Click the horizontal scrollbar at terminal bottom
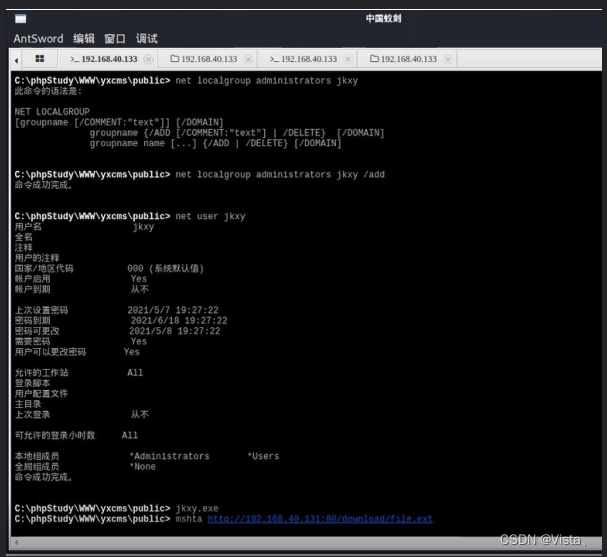This screenshot has height=557, width=607. coord(306,542)
